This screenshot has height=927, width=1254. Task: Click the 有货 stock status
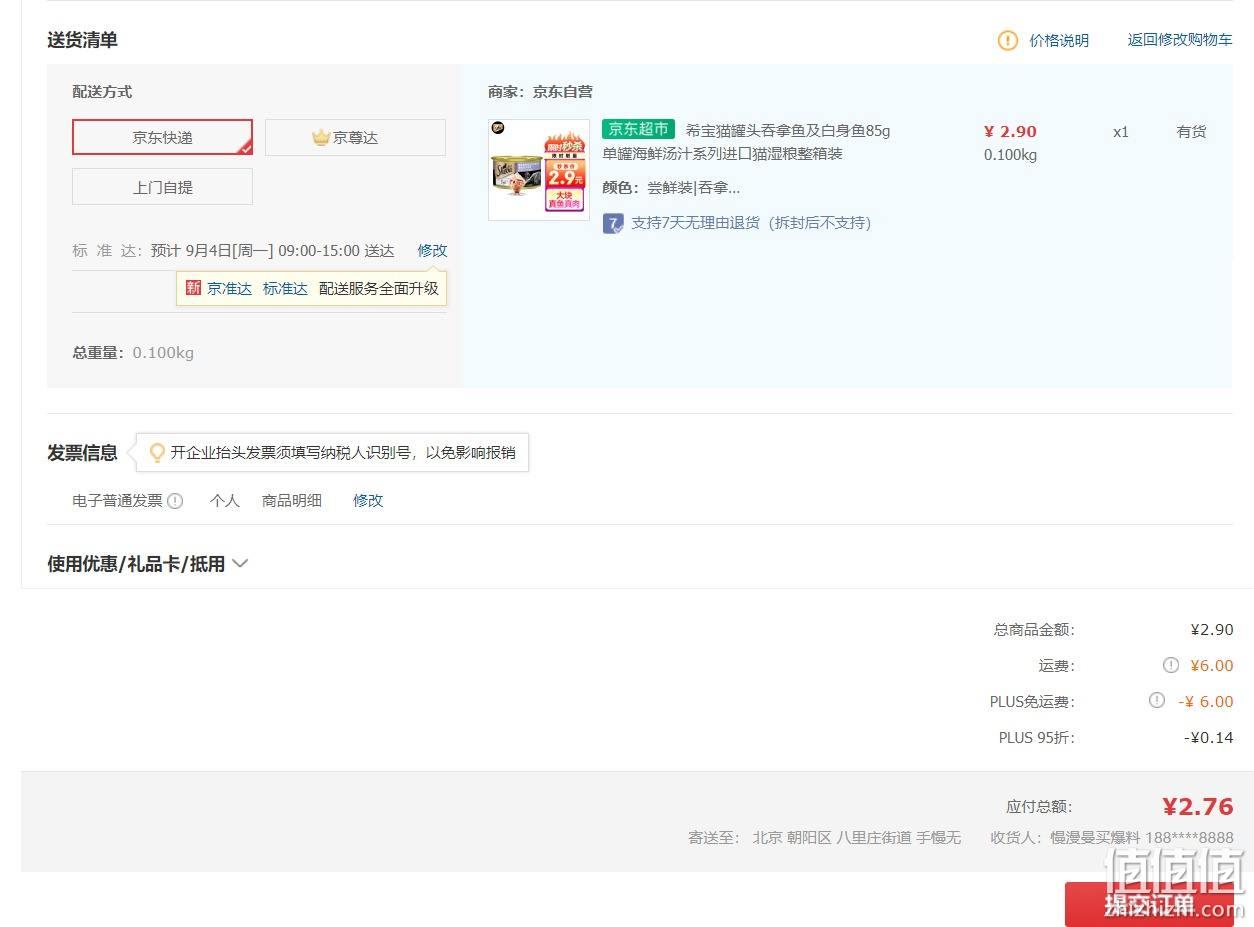pos(1191,131)
